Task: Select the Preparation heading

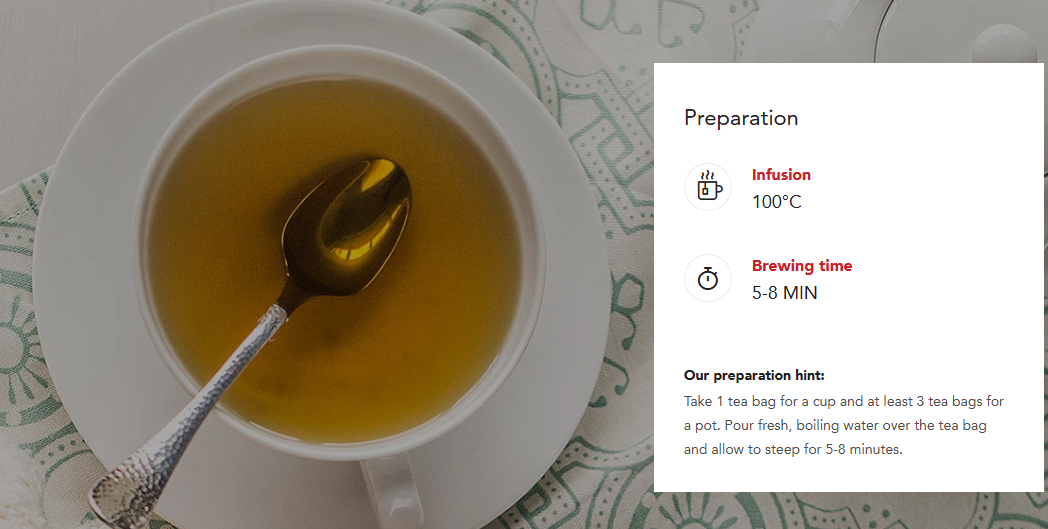Action: (741, 118)
